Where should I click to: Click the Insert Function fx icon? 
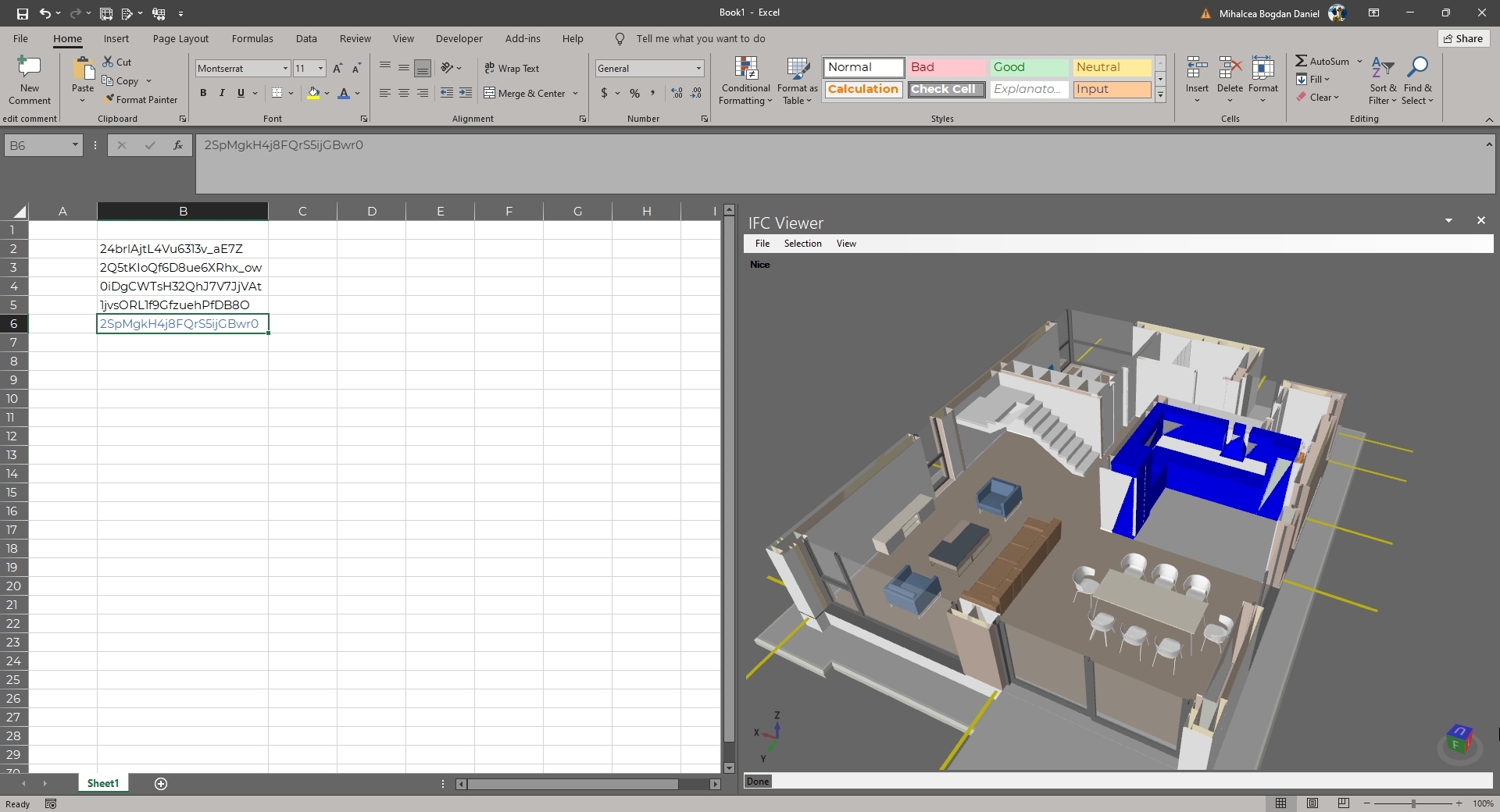(178, 145)
